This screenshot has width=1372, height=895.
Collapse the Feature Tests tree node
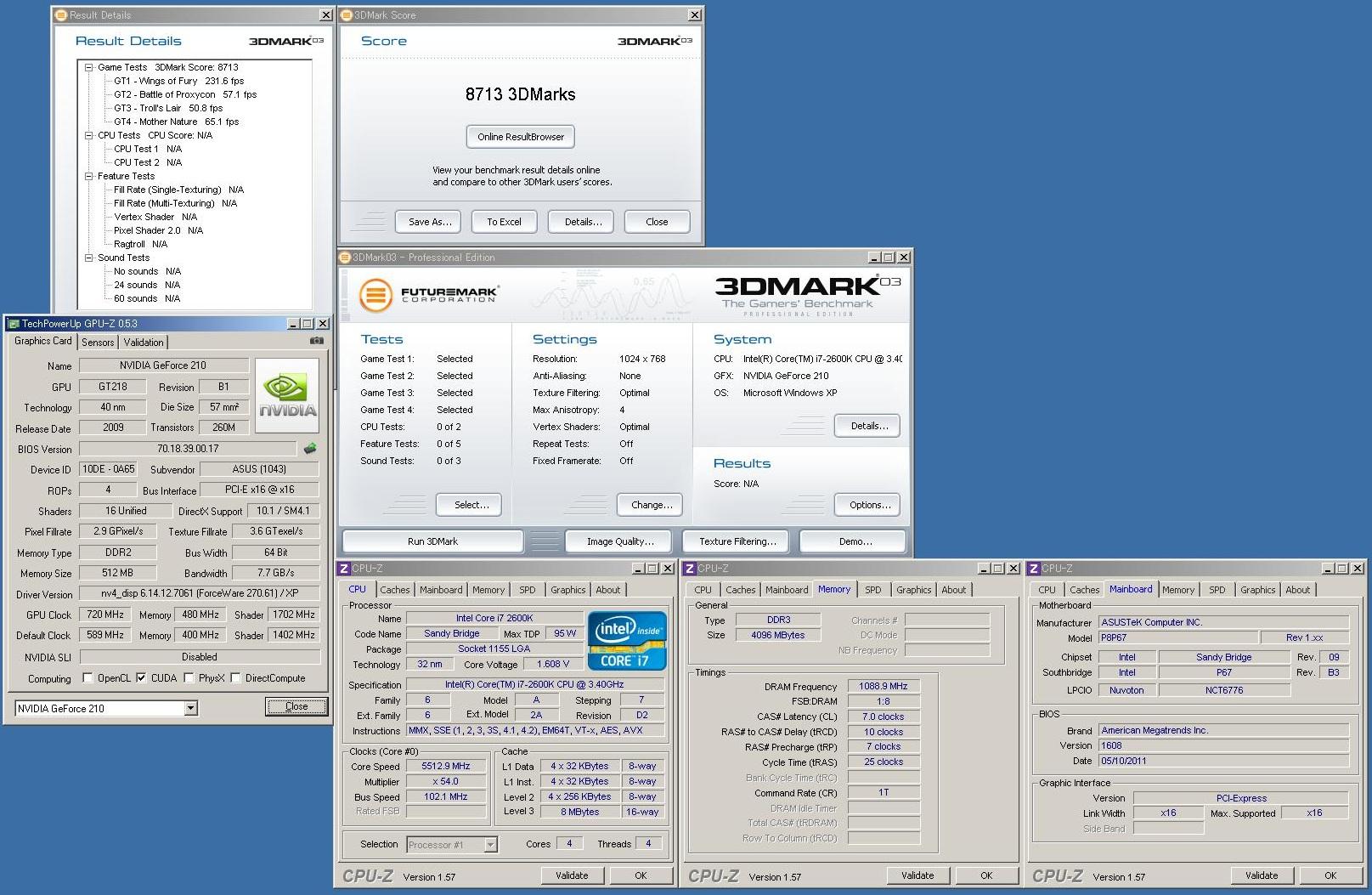[88, 176]
